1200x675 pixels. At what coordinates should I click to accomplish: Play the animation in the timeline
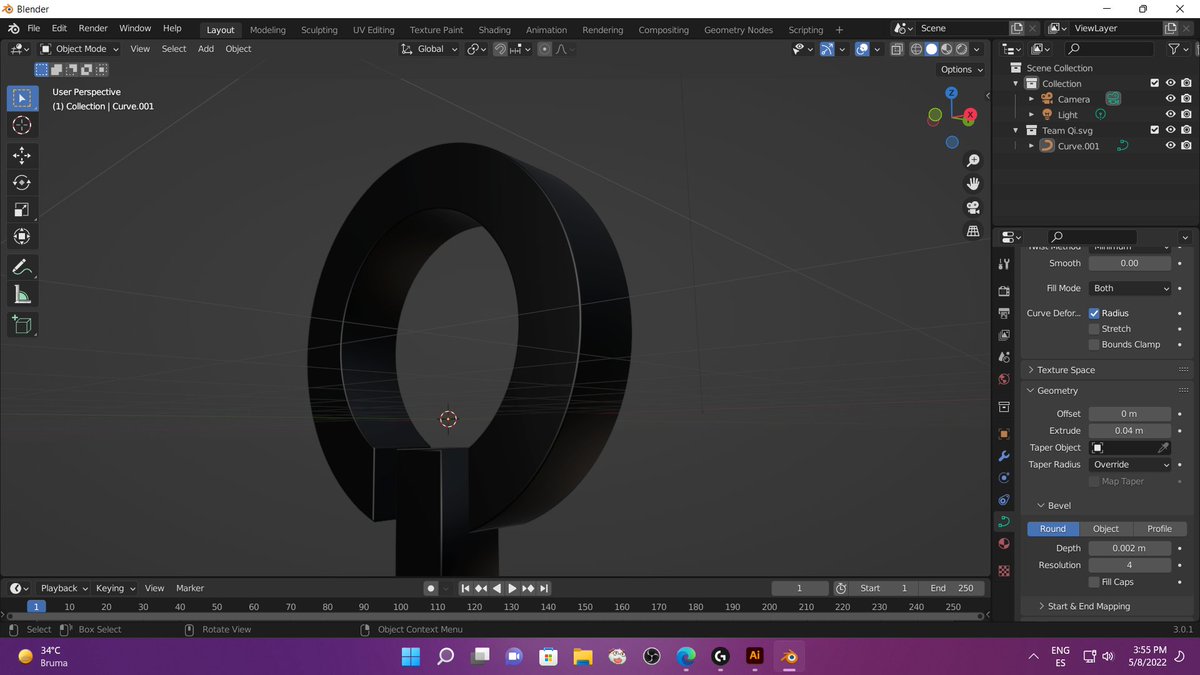click(x=512, y=588)
